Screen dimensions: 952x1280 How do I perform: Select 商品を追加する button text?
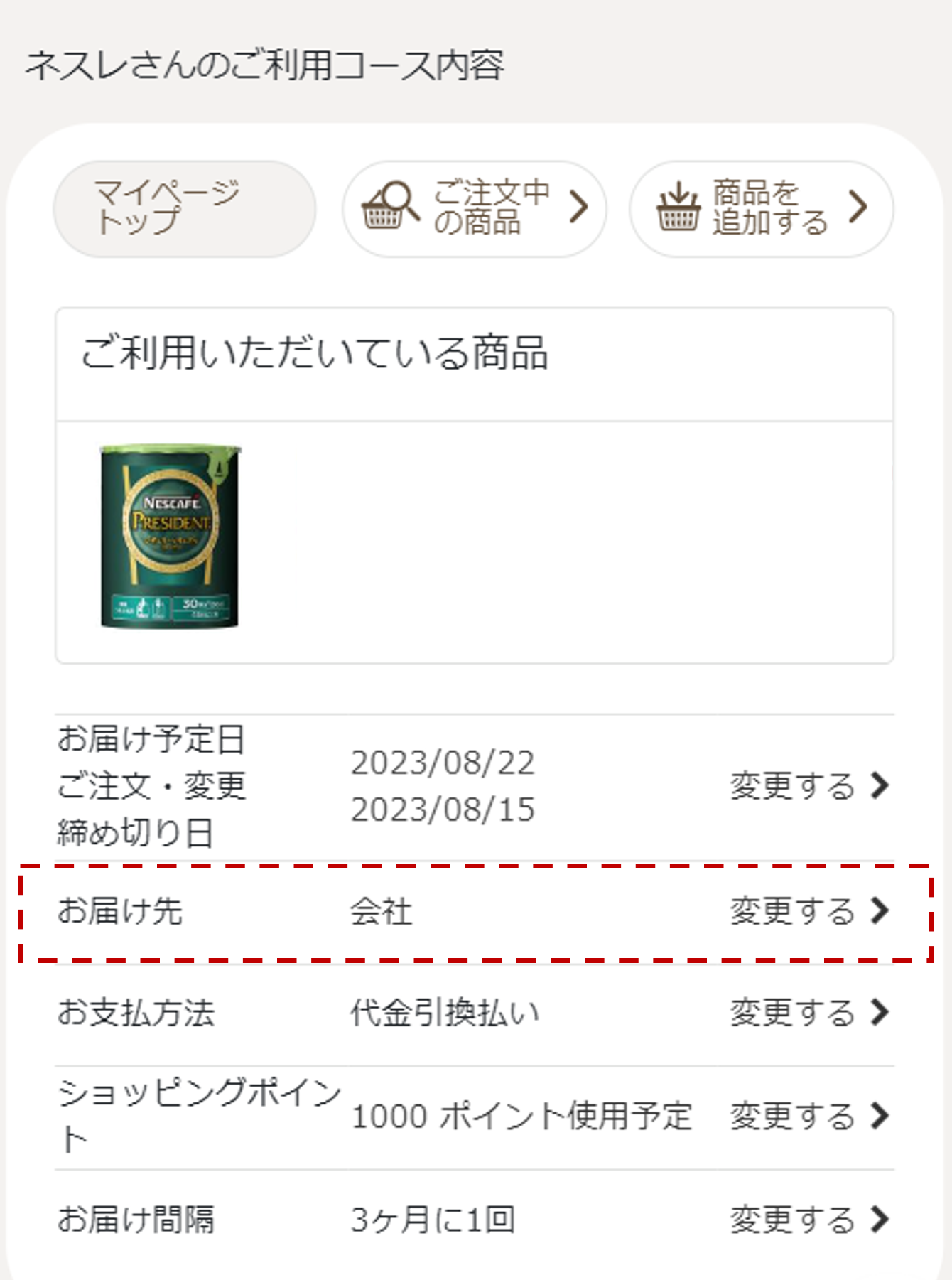tap(771, 208)
